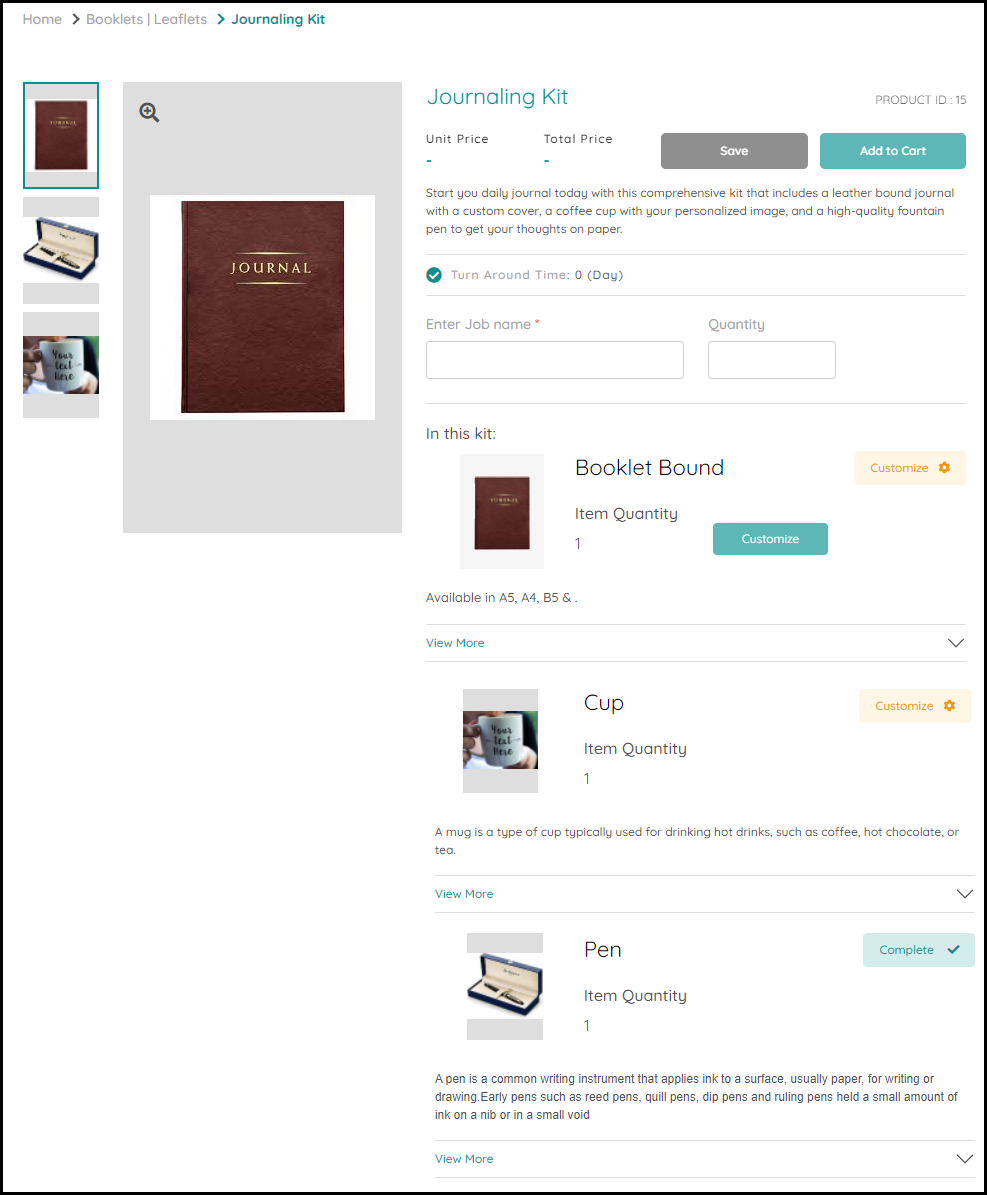
Task: Click checkmark icon on Pen Complete badge
Action: [x=953, y=950]
